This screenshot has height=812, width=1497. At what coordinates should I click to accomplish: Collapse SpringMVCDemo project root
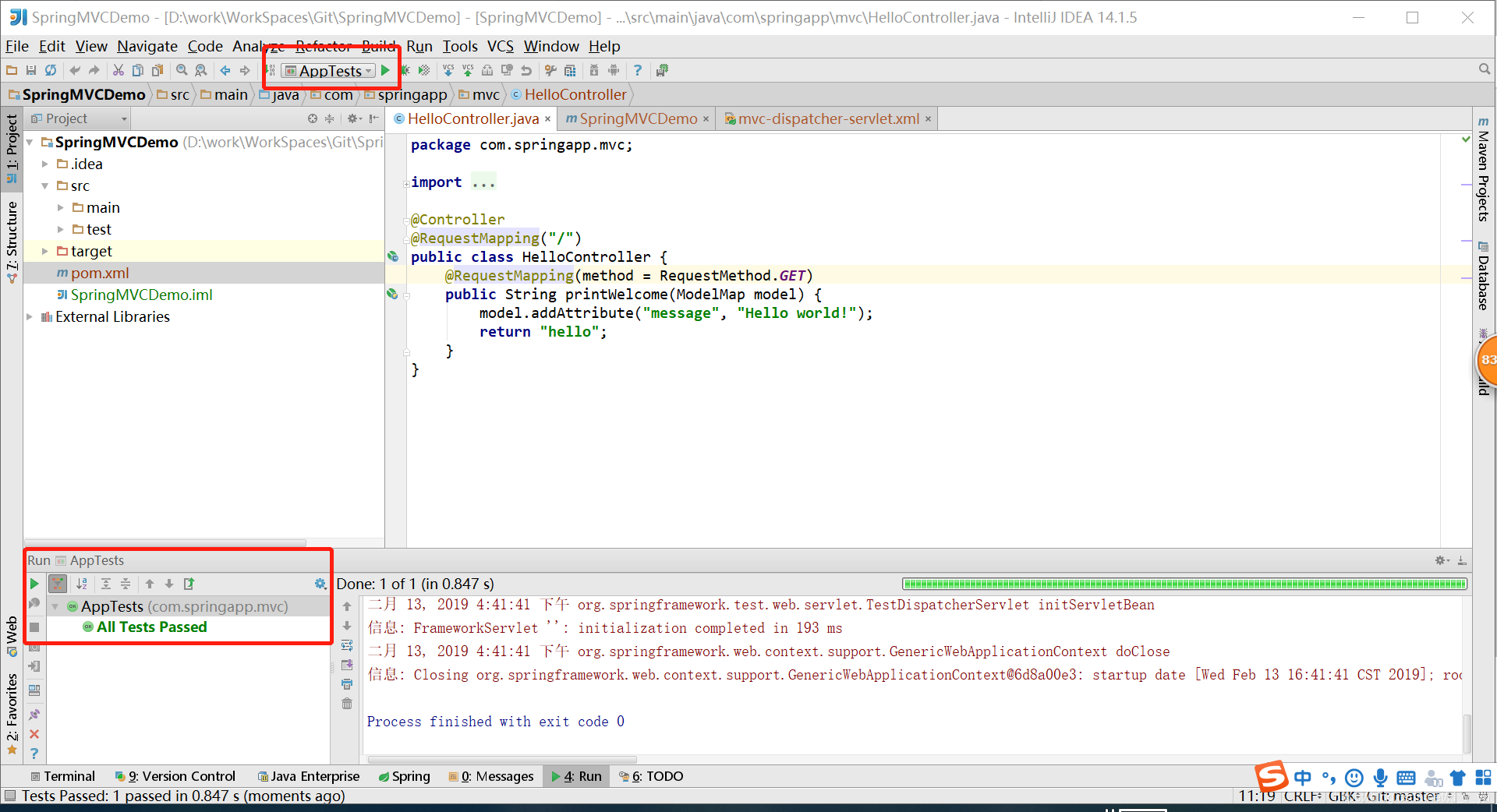click(30, 142)
